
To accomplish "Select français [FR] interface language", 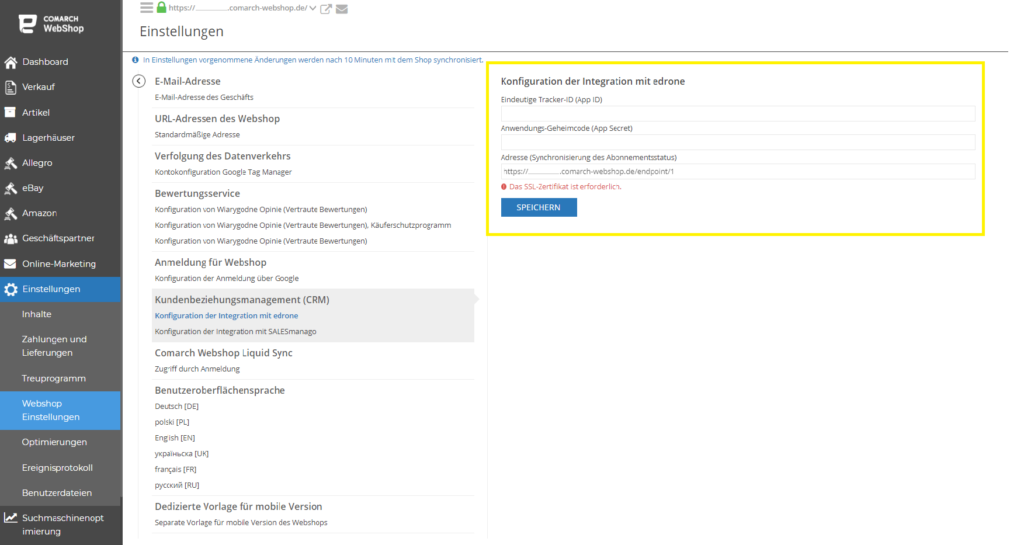I will [x=176, y=469].
